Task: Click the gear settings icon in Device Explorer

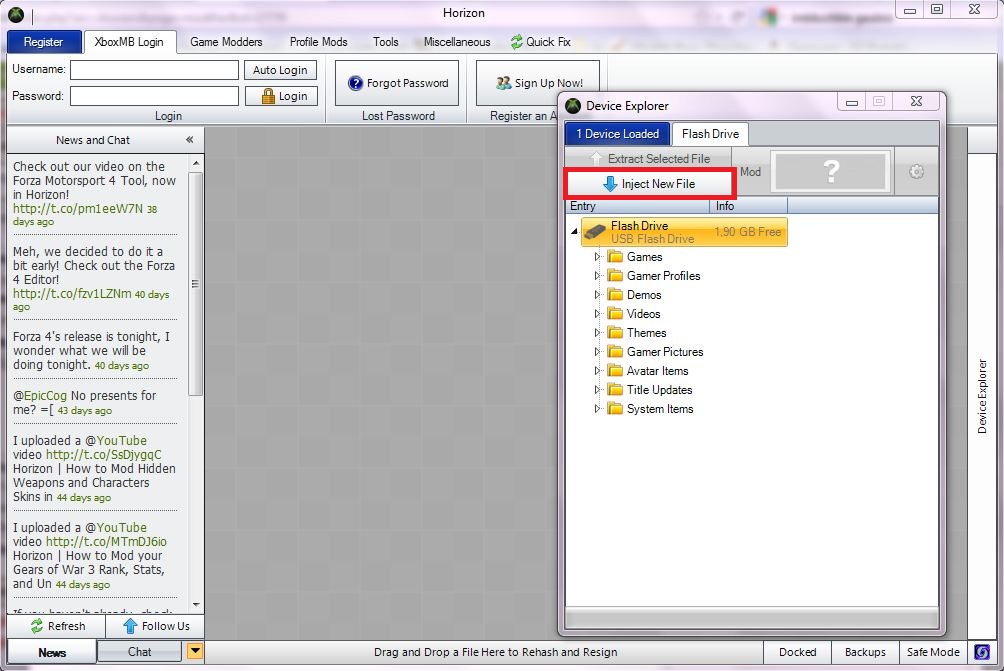Action: click(x=916, y=172)
